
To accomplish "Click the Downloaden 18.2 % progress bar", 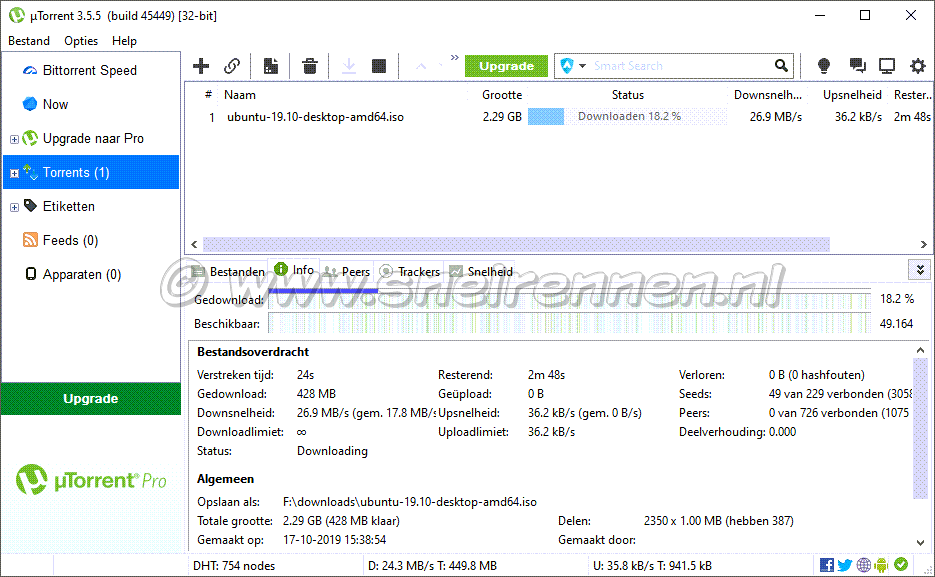I will click(627, 116).
